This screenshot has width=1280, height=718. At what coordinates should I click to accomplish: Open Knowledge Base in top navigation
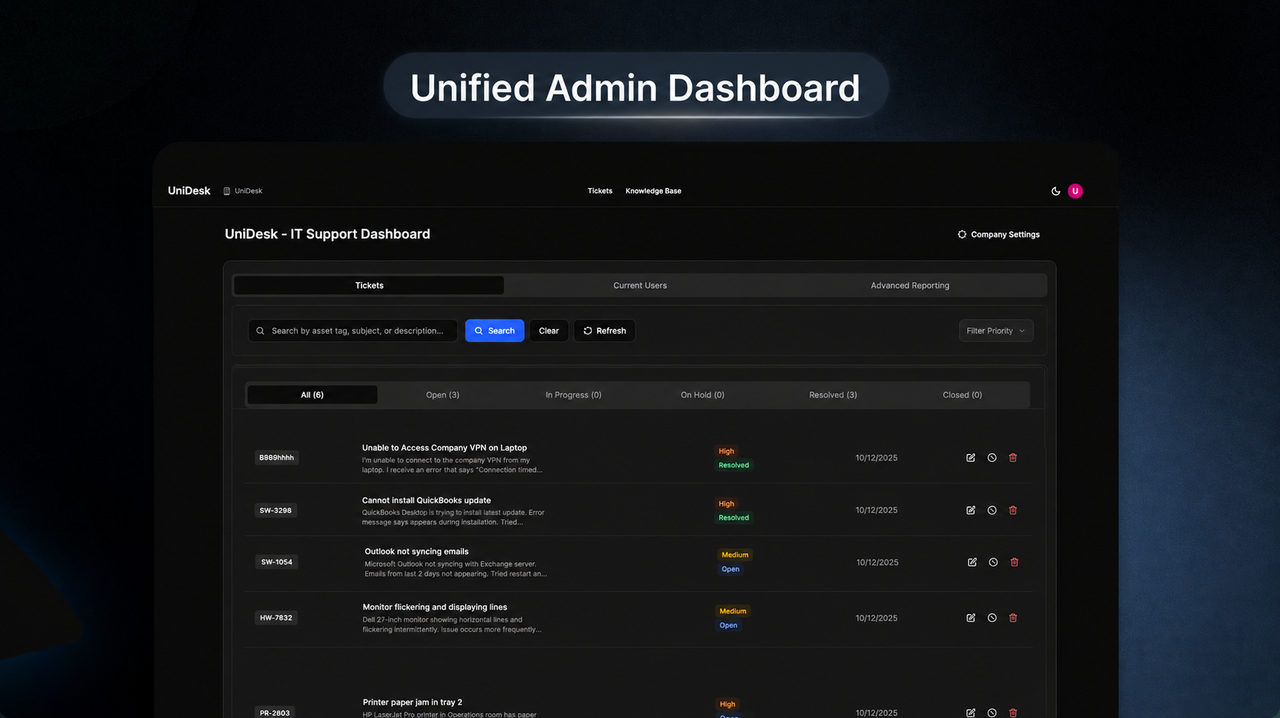click(x=653, y=191)
